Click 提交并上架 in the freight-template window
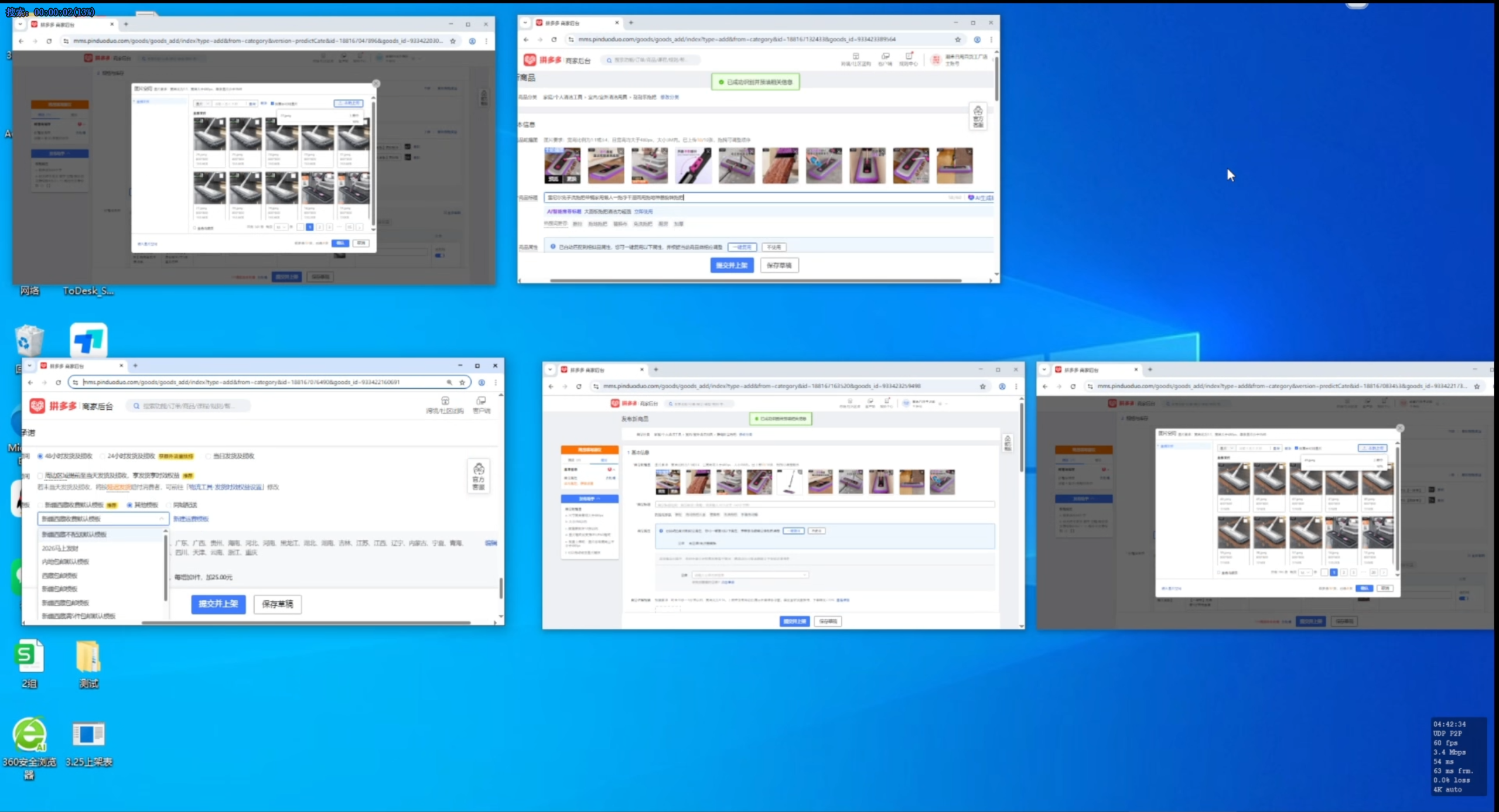This screenshot has height=812, width=1499. tap(218, 604)
